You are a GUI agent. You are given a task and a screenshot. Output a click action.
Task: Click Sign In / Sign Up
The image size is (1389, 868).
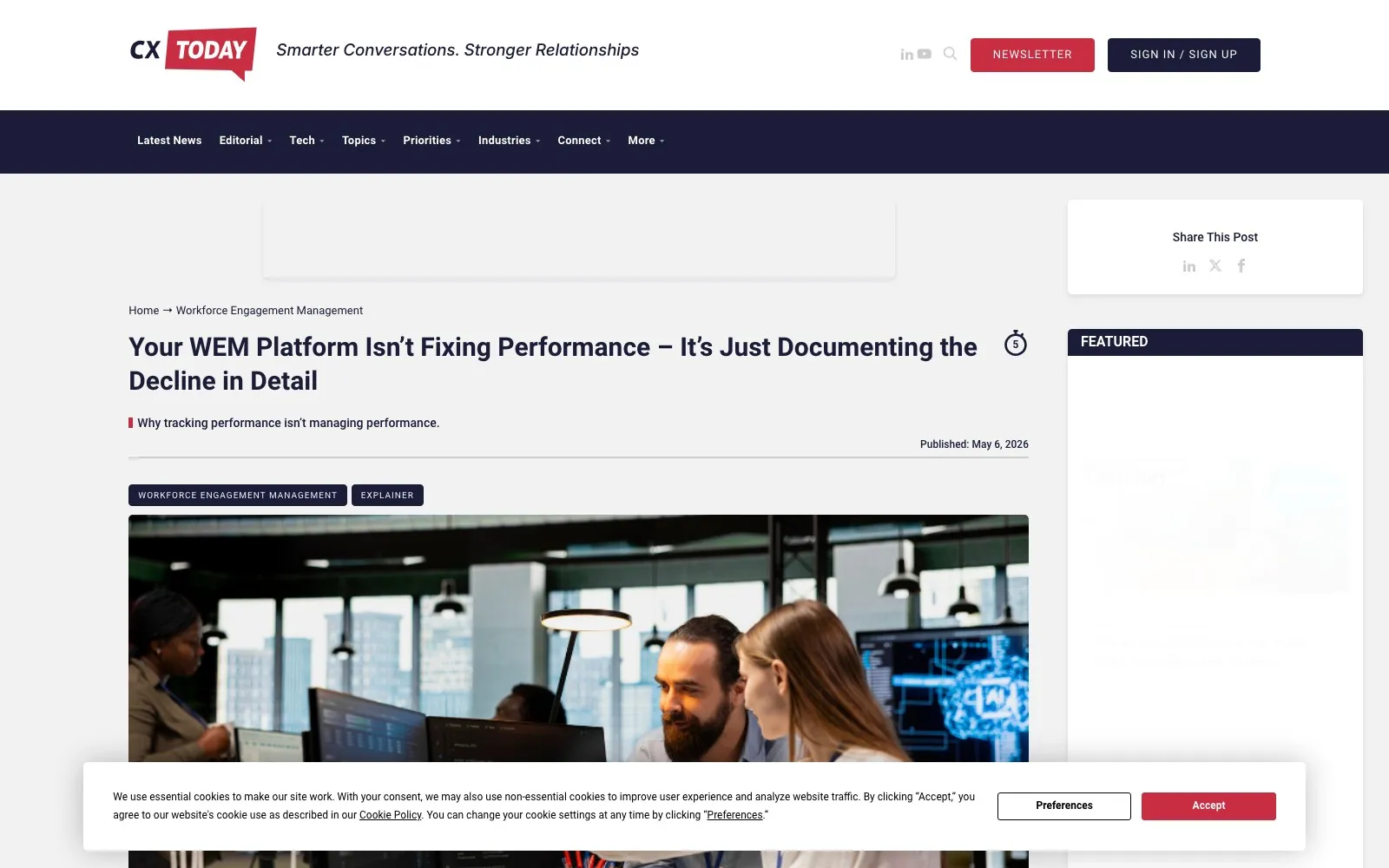pyautogui.click(x=1183, y=55)
